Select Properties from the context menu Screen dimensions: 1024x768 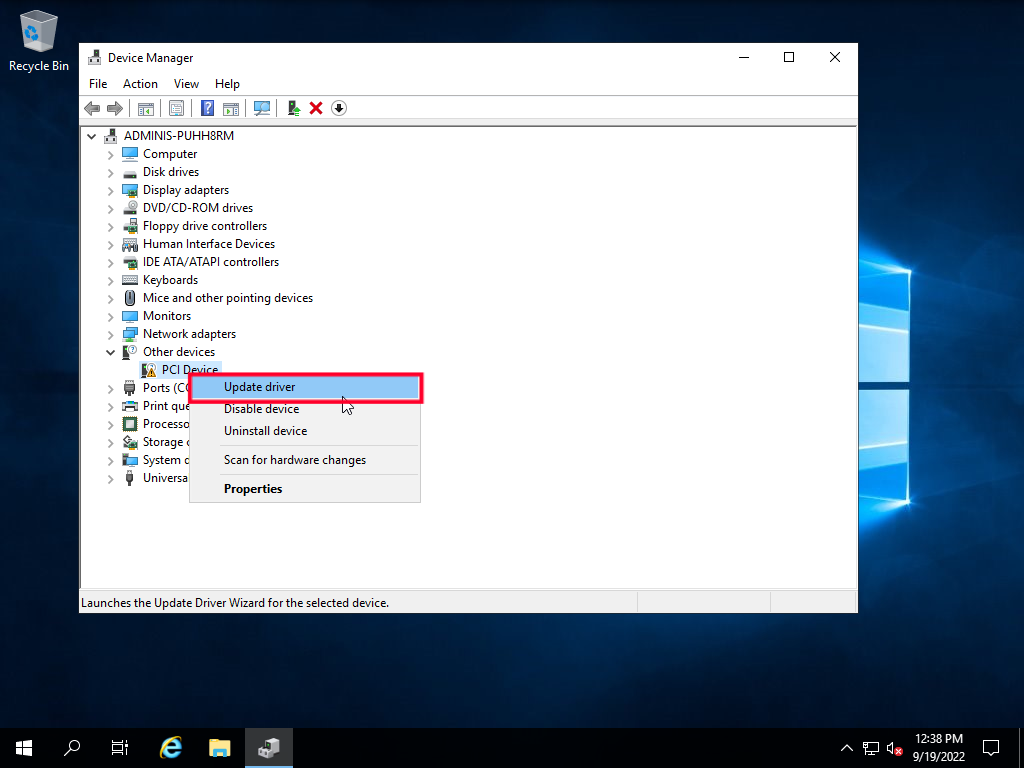(x=253, y=488)
